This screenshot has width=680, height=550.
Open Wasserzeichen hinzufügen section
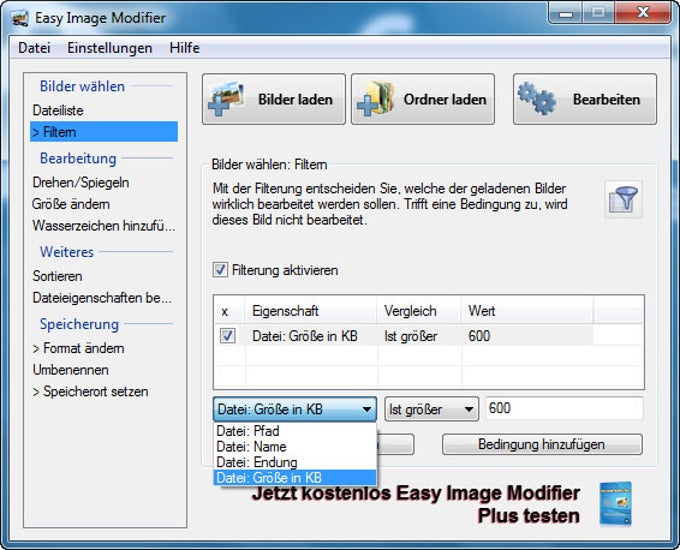point(104,226)
